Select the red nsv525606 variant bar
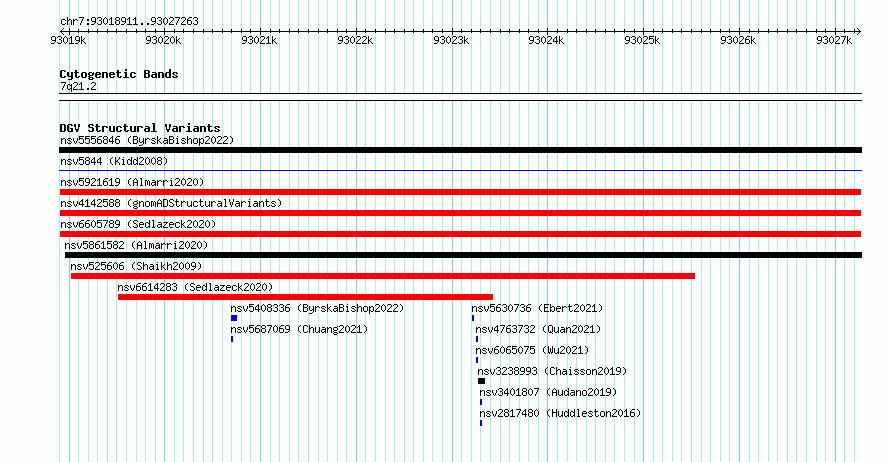The image size is (890, 462). pos(383,276)
